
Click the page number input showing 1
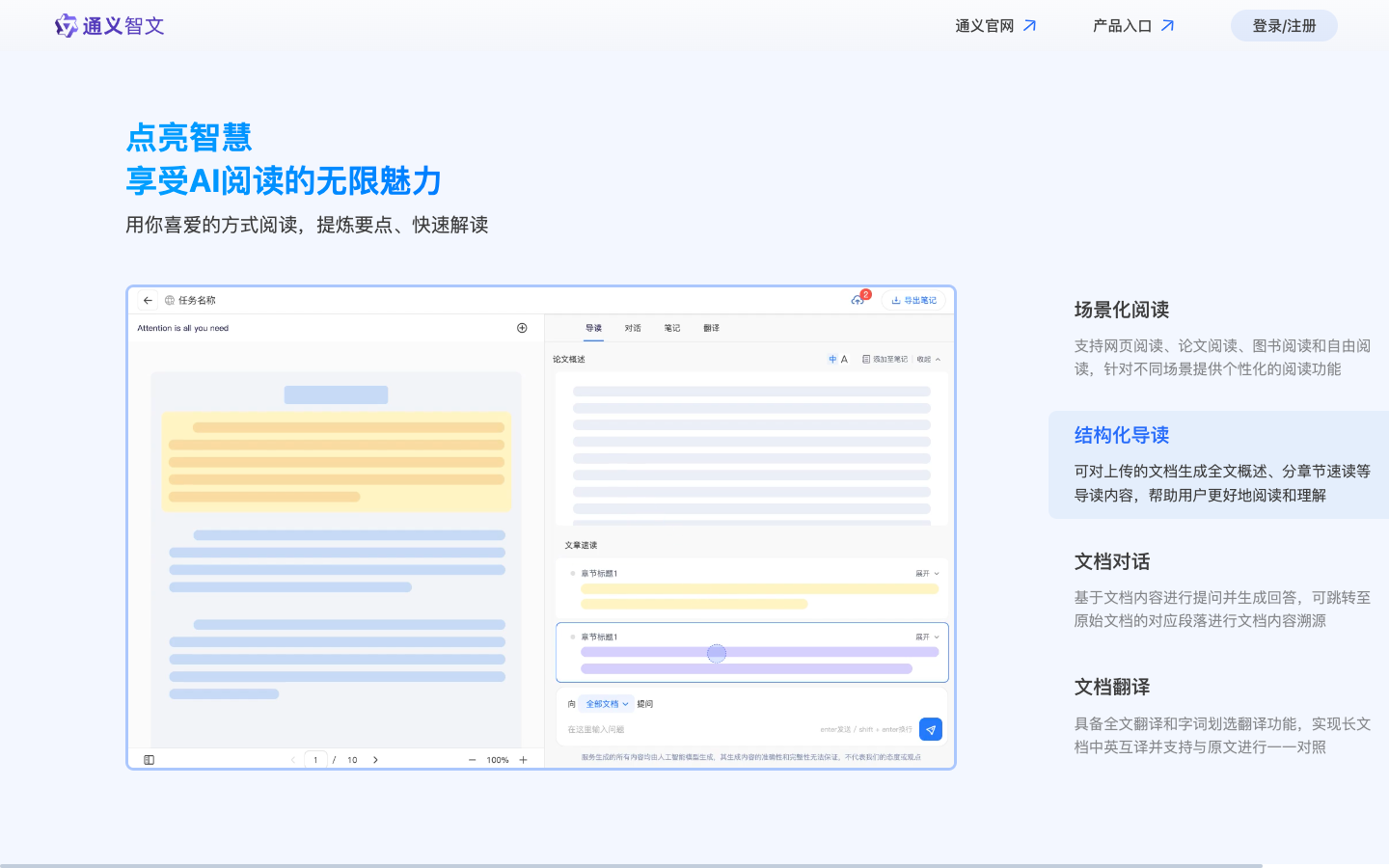tap(315, 759)
